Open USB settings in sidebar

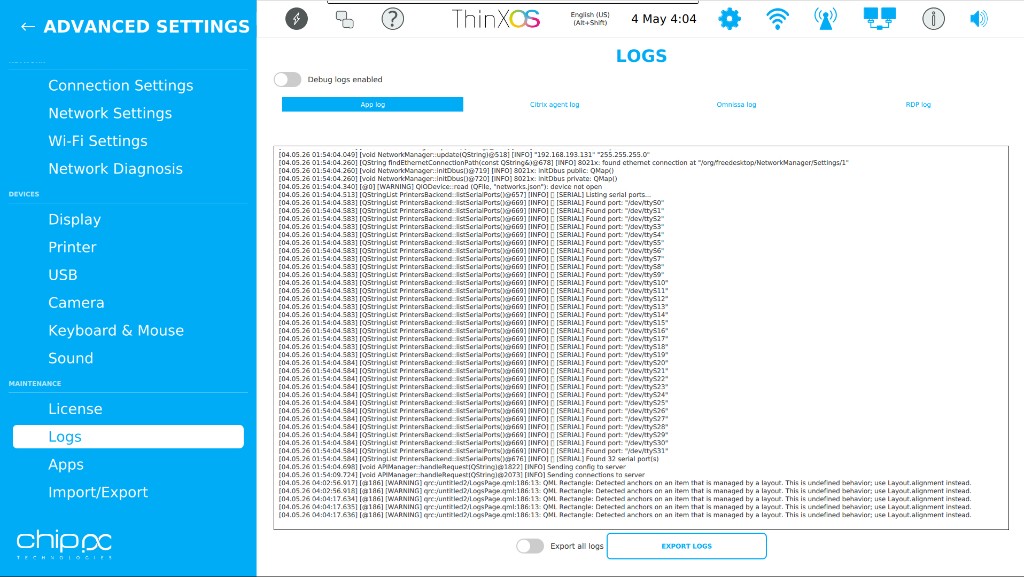pyautogui.click(x=63, y=275)
